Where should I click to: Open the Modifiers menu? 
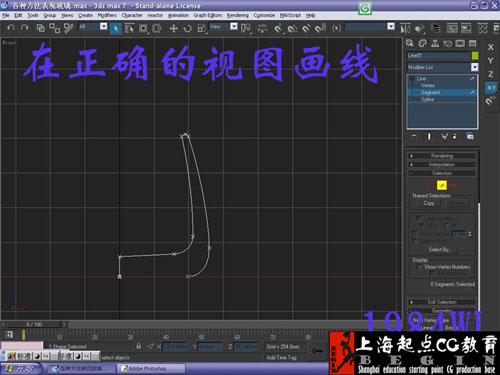coord(107,15)
